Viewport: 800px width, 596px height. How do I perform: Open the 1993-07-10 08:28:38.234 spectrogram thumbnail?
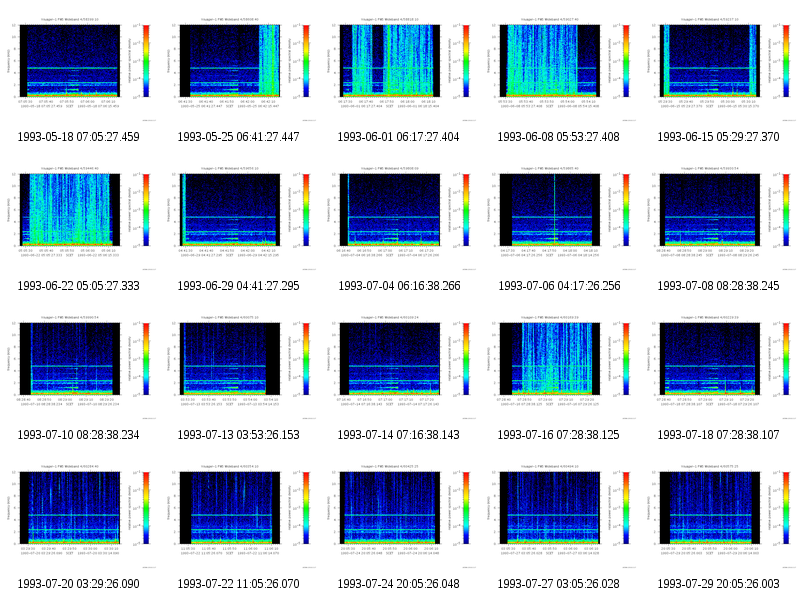tap(79, 367)
